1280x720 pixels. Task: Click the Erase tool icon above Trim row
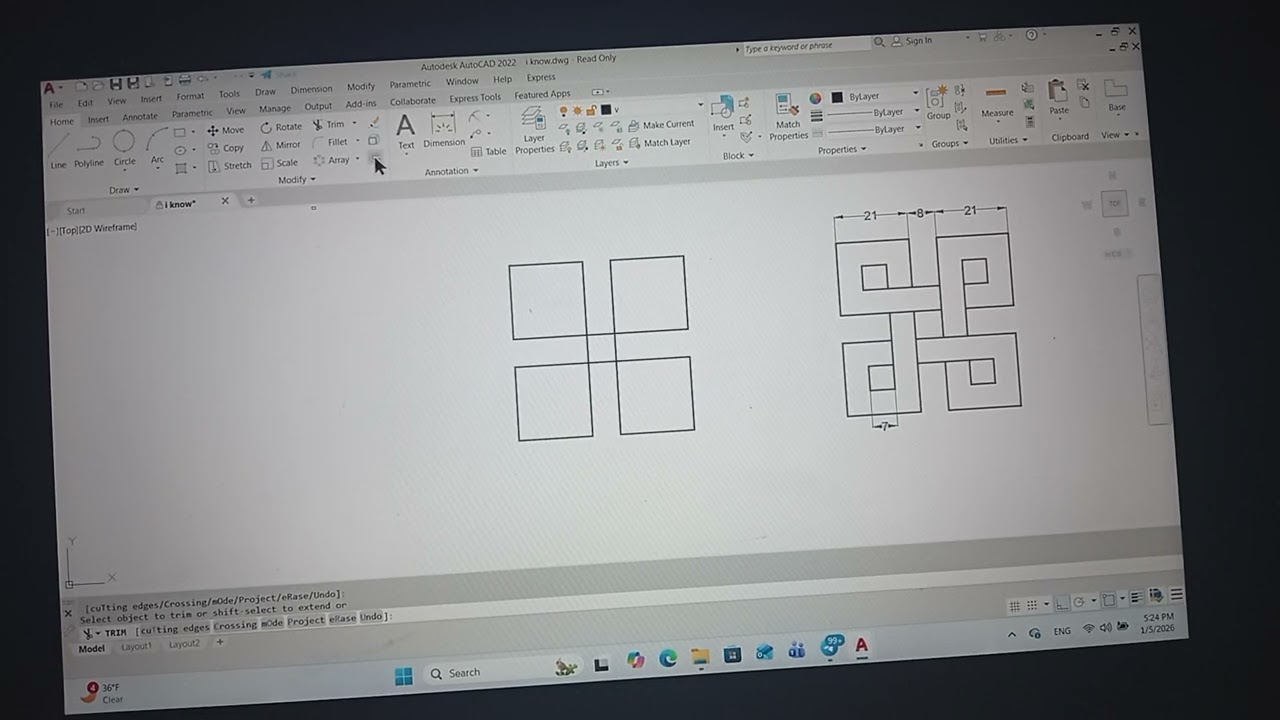point(374,122)
